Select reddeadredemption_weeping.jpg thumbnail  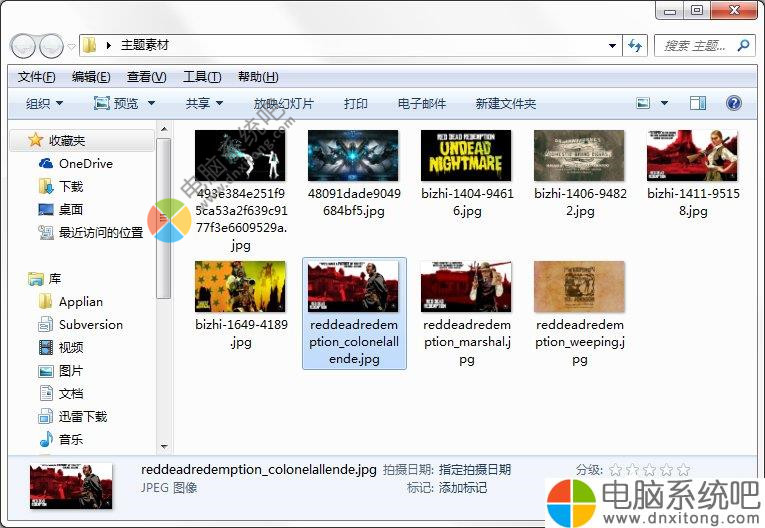tap(580, 286)
